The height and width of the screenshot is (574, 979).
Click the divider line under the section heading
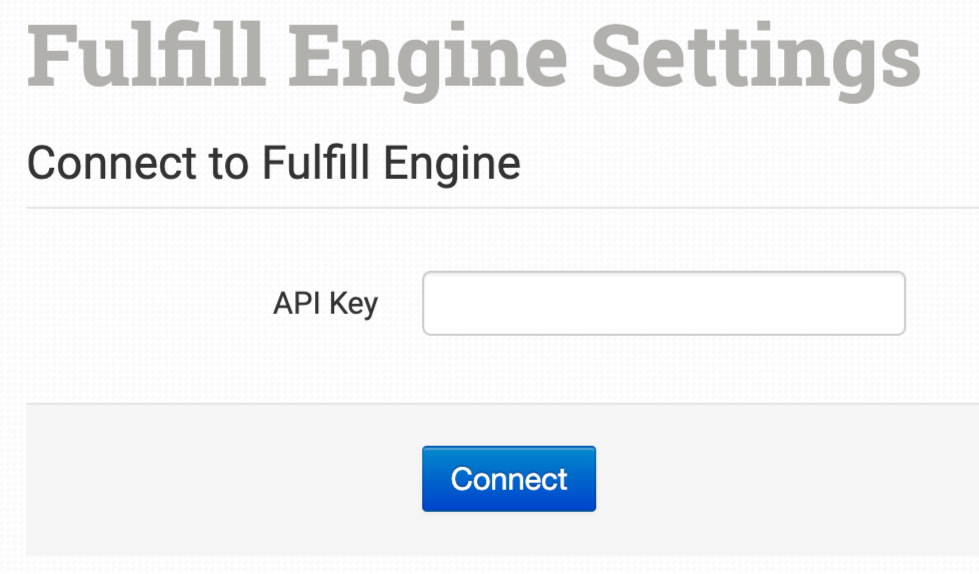500,208
